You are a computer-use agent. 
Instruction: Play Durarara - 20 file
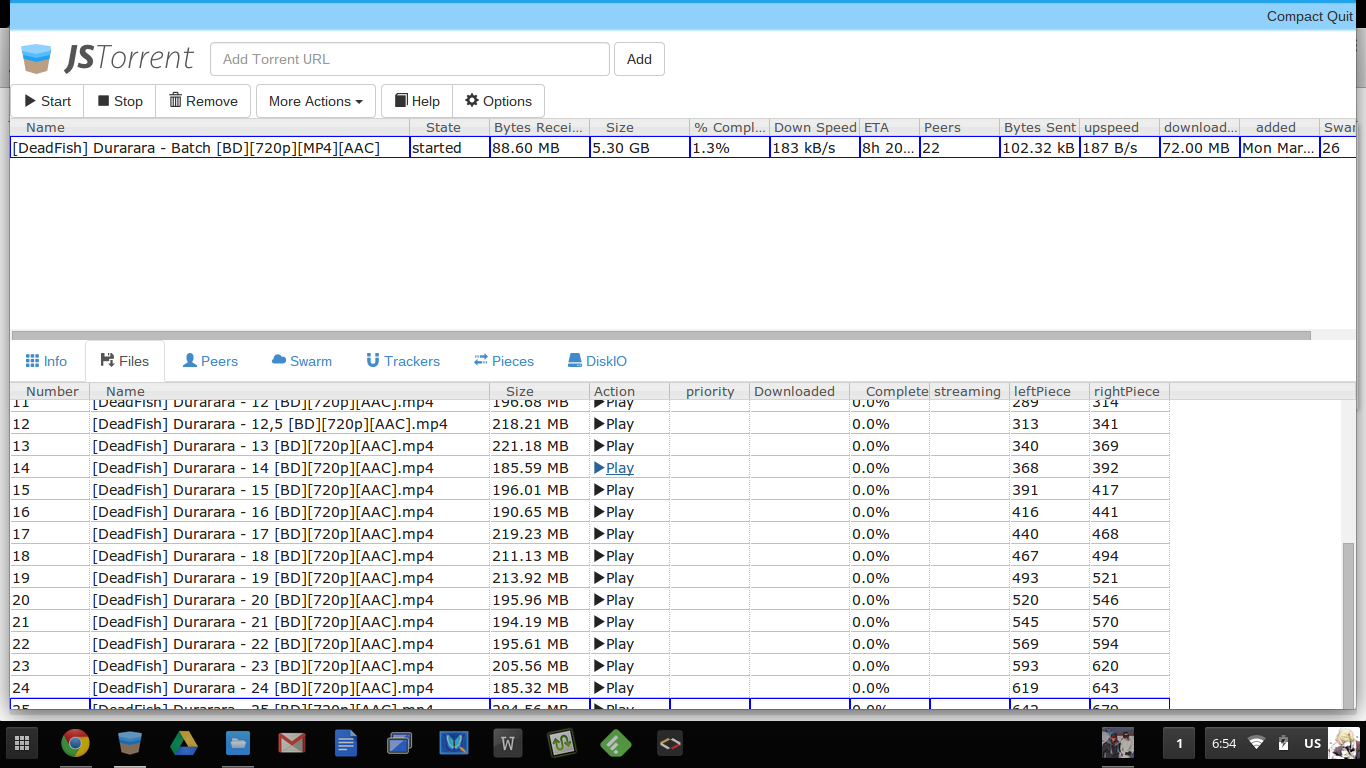pyautogui.click(x=614, y=600)
